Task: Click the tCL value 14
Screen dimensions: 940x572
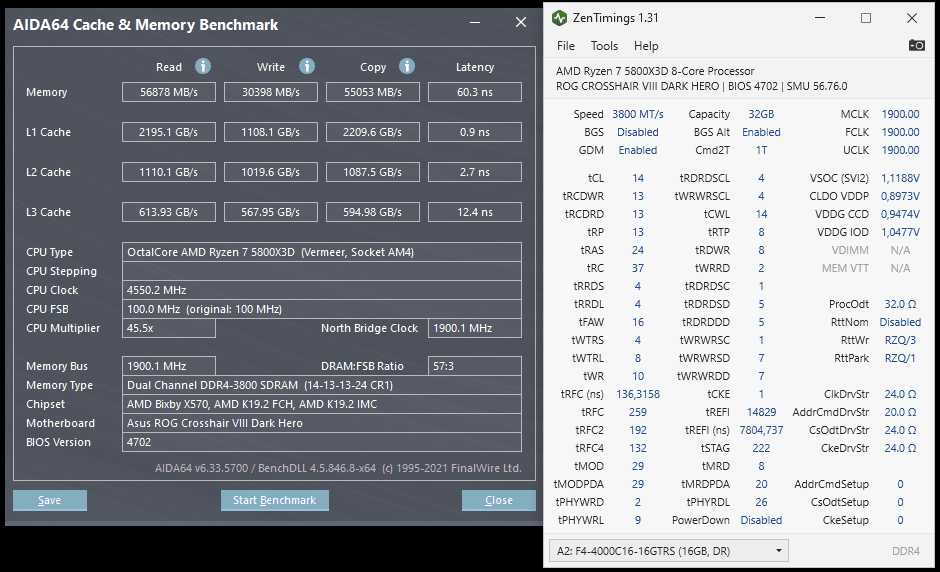Action: pyautogui.click(x=638, y=178)
